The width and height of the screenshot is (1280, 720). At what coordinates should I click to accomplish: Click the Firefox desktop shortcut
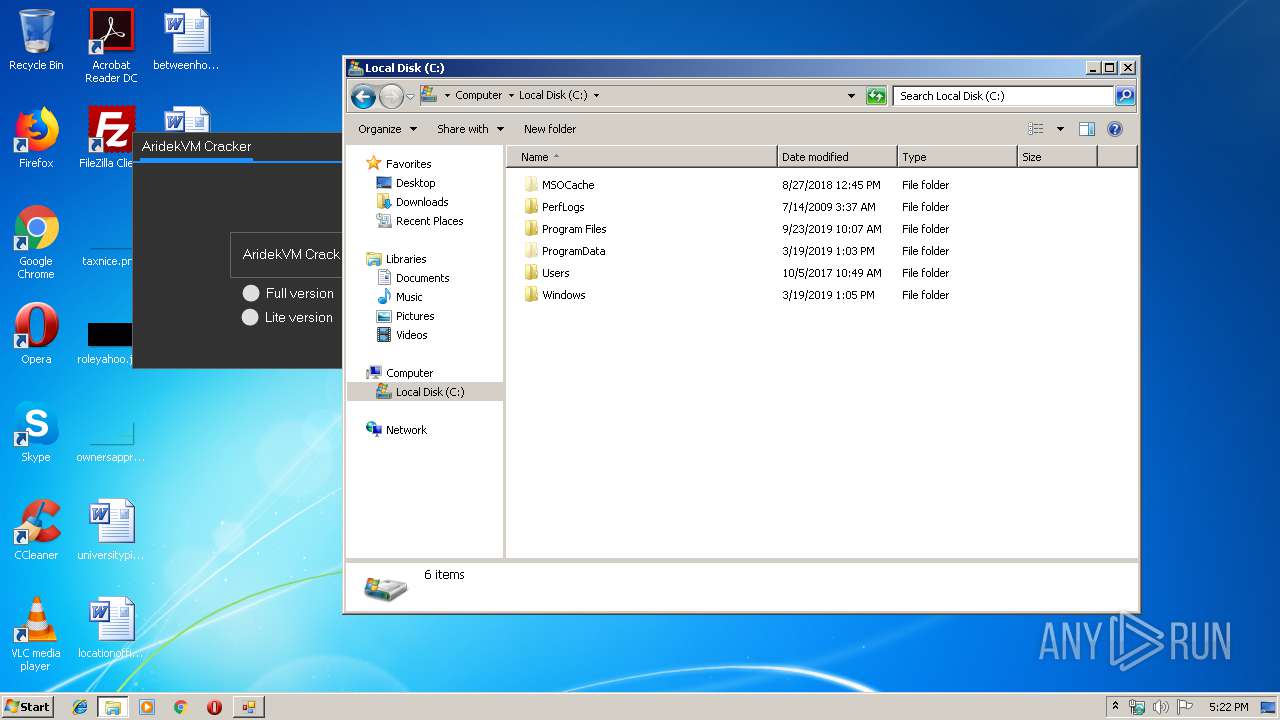[36, 139]
